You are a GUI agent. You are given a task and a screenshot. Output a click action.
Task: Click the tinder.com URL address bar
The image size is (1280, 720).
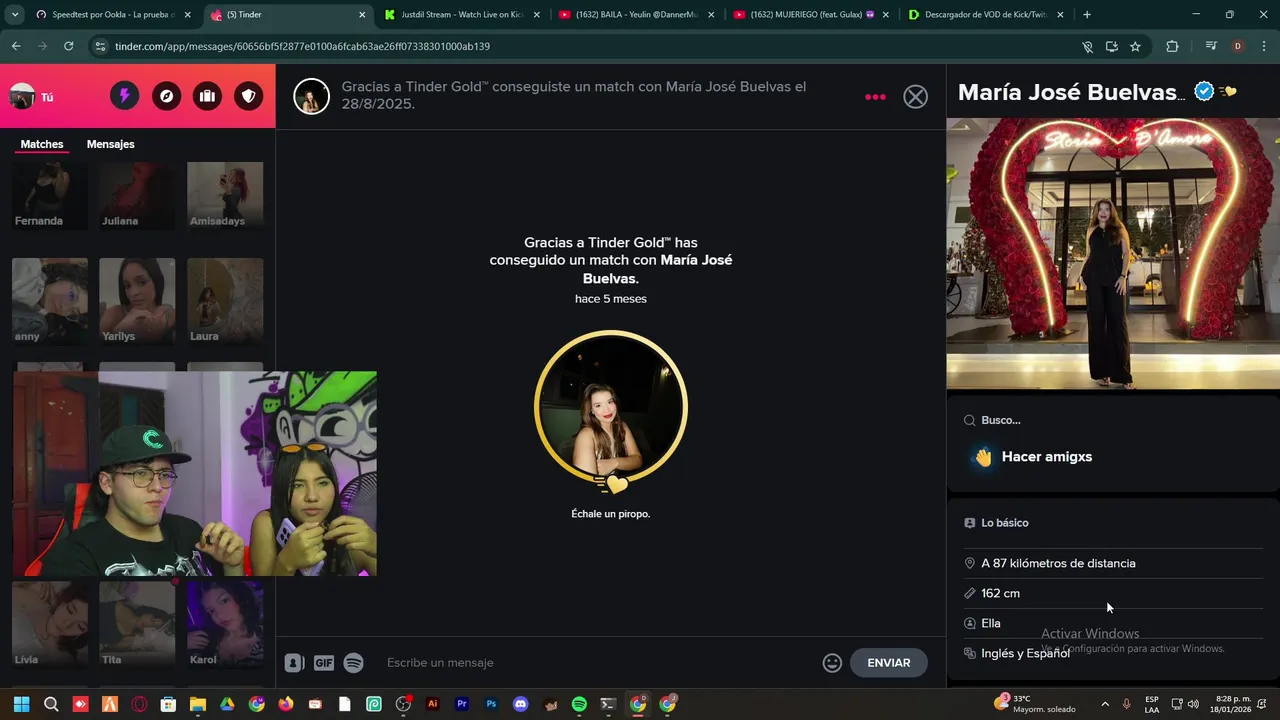point(590,46)
